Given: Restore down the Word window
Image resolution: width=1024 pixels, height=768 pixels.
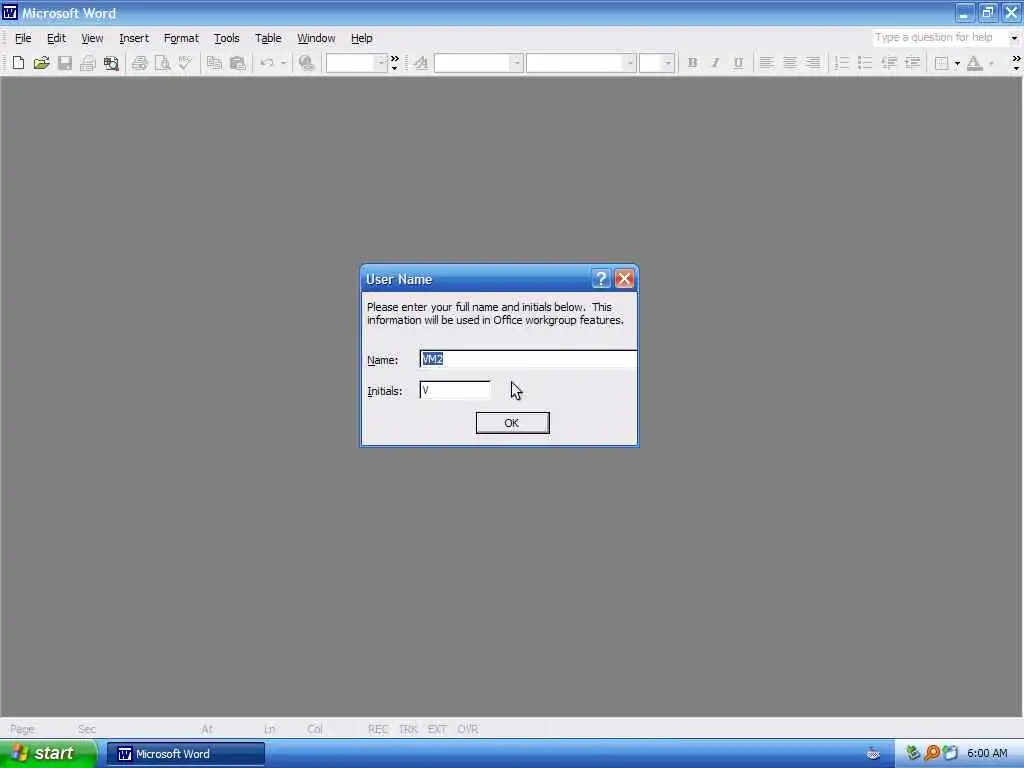Looking at the screenshot, I should coord(987,12).
